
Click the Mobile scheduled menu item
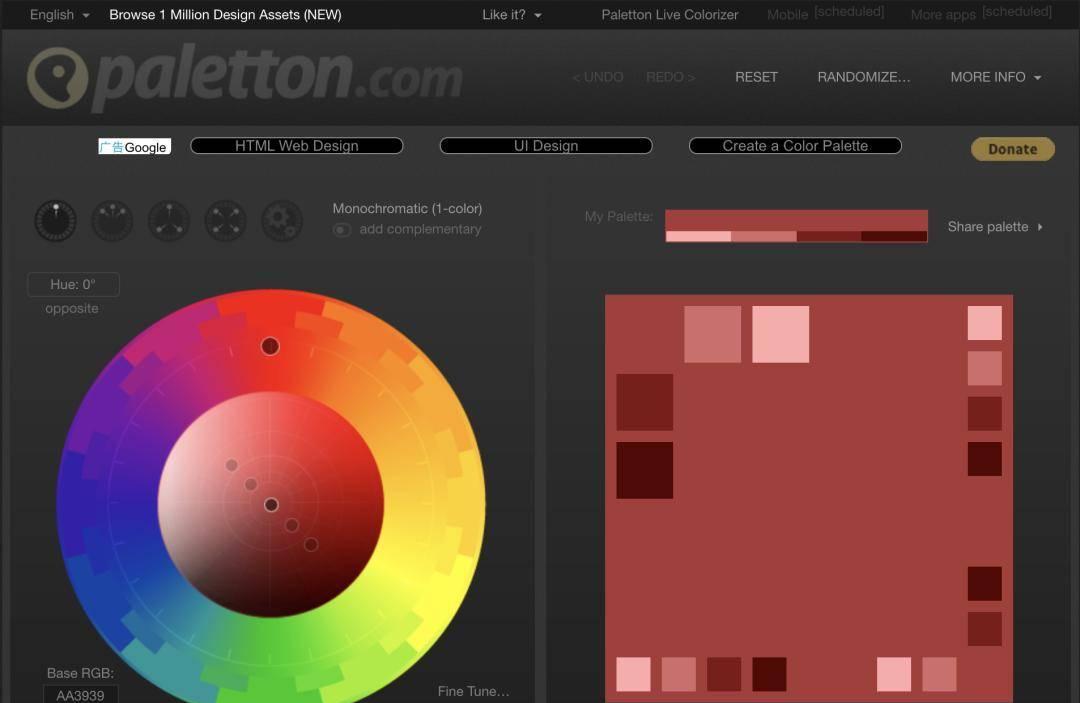tap(825, 13)
